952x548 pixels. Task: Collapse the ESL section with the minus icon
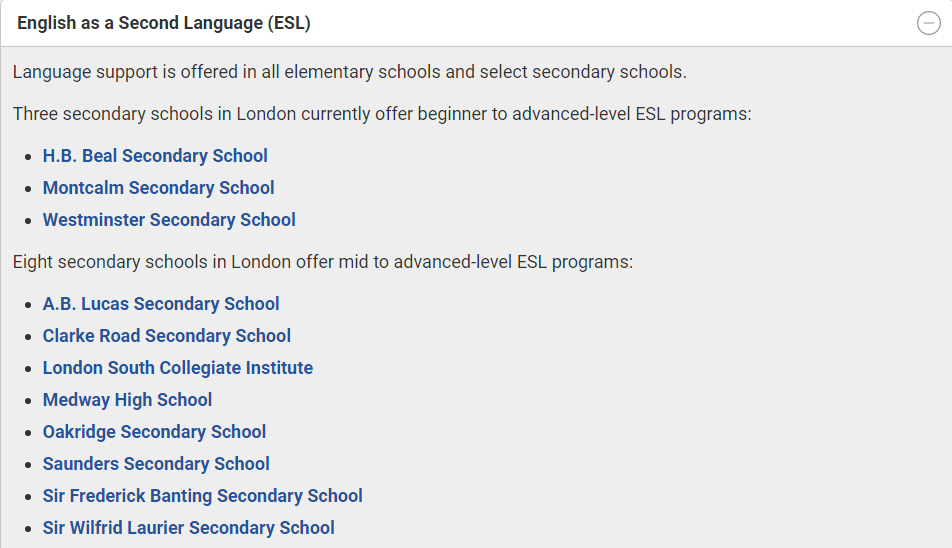928,23
